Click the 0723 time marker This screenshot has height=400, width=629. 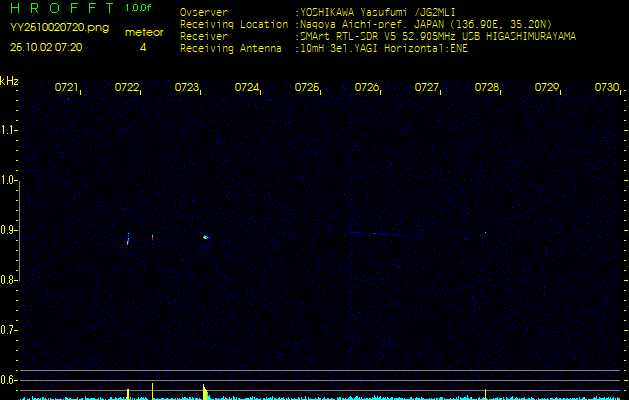[187, 88]
